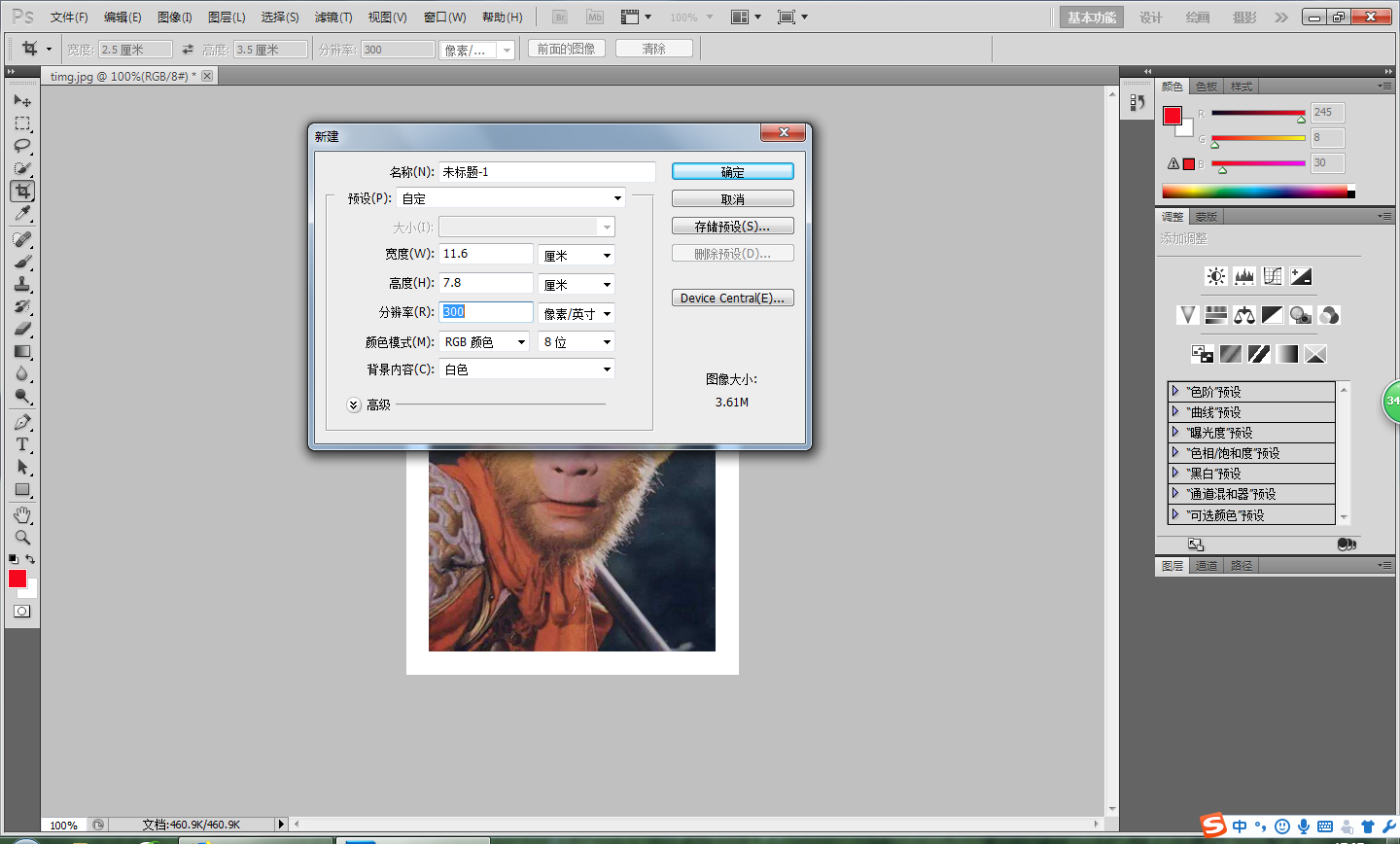Expand the Curves presets row
1400x844 pixels.
tap(1175, 411)
